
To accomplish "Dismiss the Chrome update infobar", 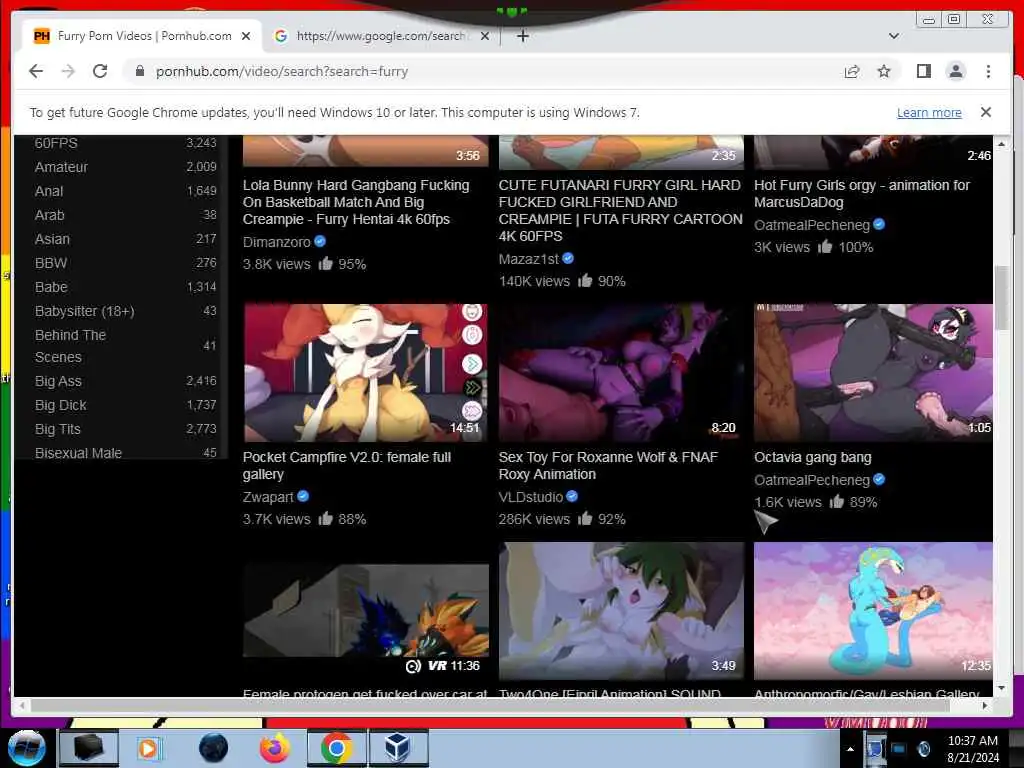I will [x=985, y=112].
